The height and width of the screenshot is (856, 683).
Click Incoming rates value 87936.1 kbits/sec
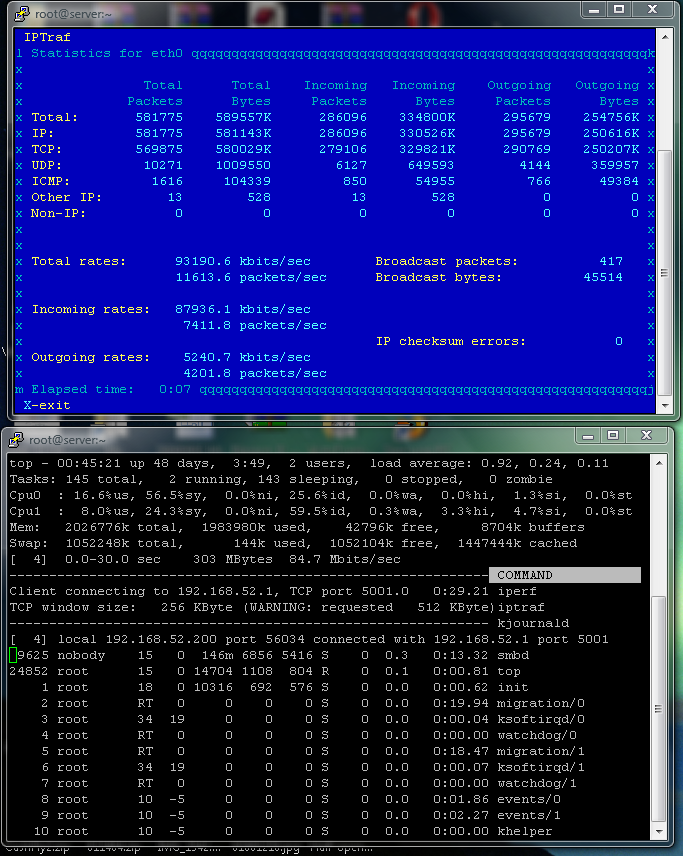(243, 309)
